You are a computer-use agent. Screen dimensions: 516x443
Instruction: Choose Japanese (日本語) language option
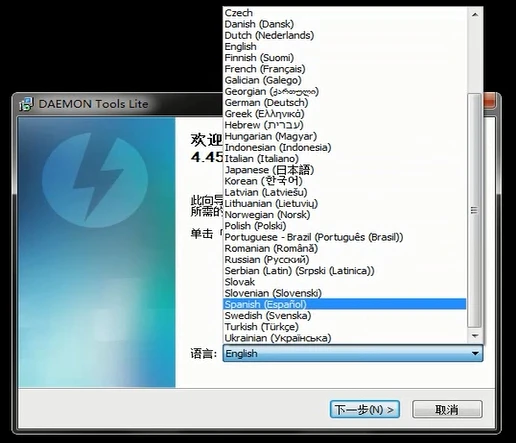point(344,170)
